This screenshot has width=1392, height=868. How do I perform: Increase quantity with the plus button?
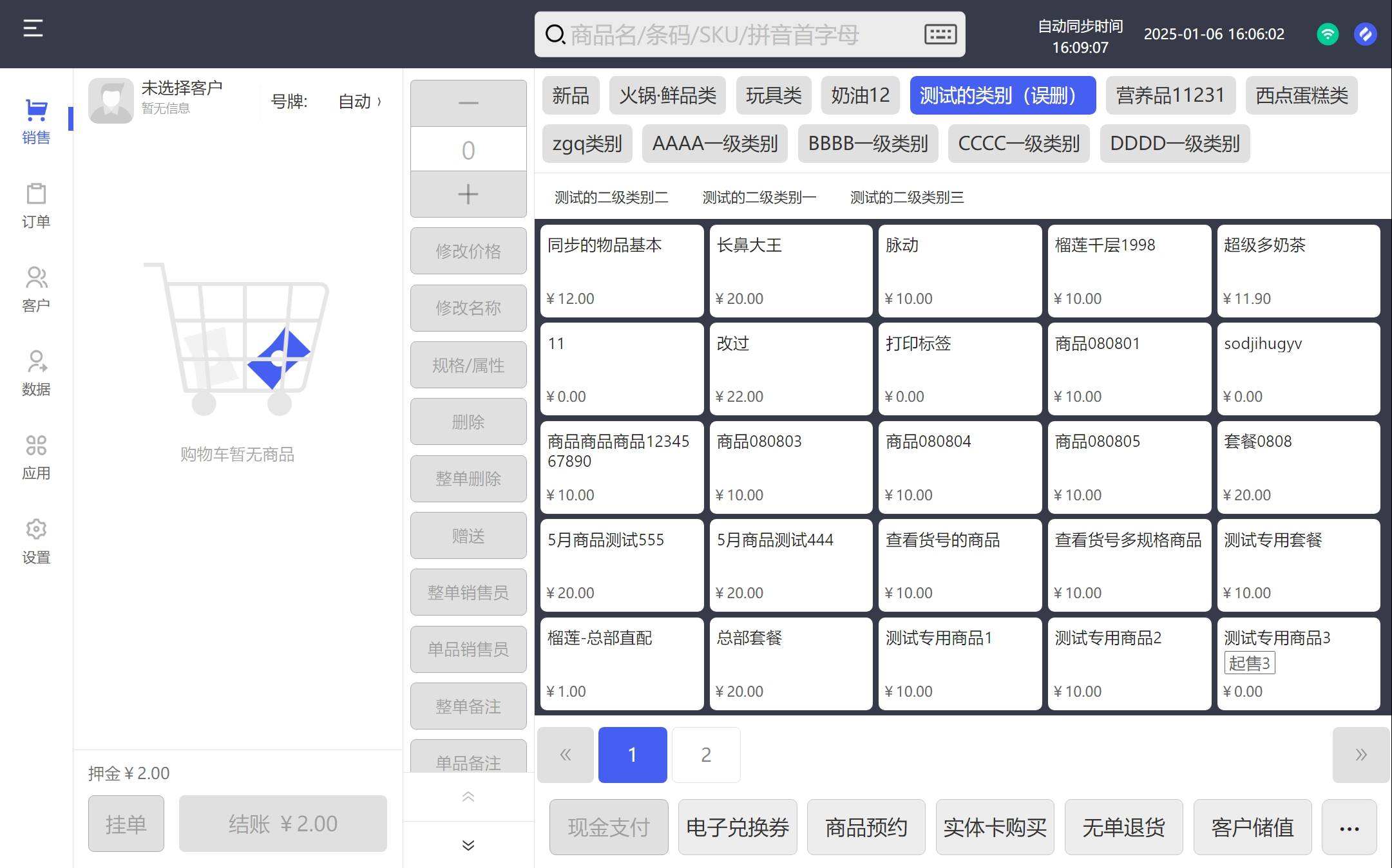pos(468,194)
